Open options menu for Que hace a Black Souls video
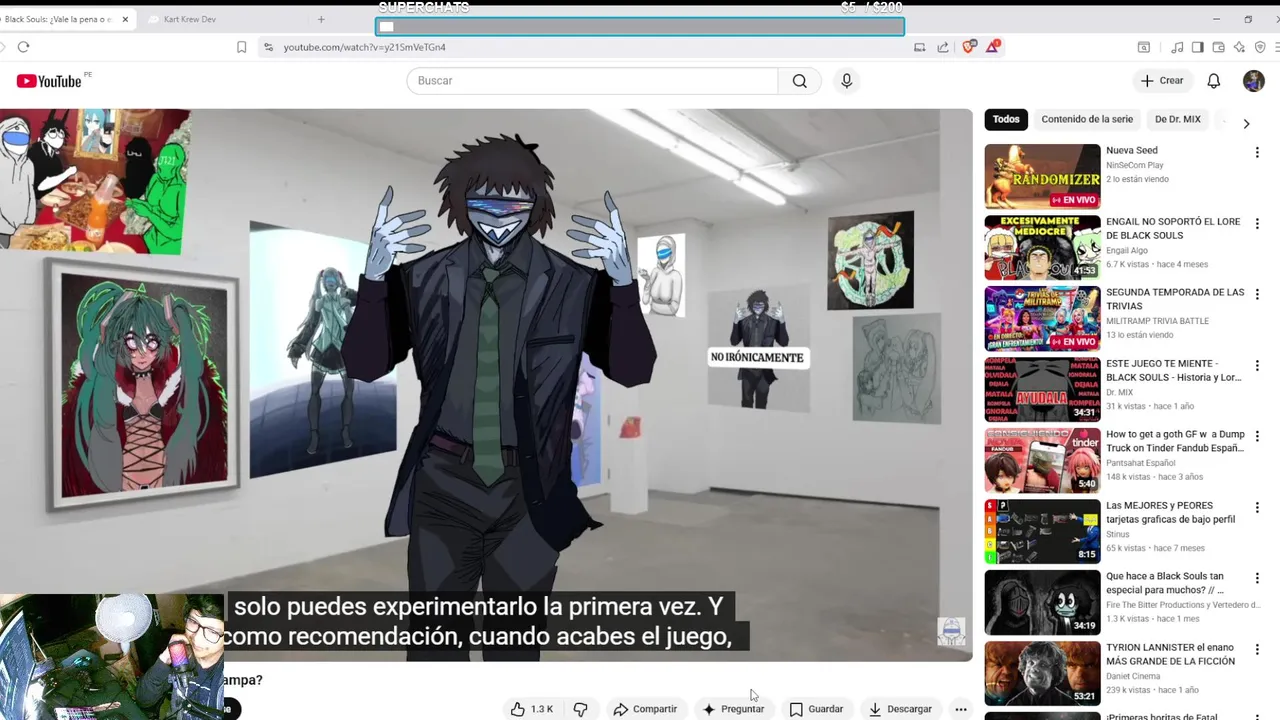 click(1257, 579)
